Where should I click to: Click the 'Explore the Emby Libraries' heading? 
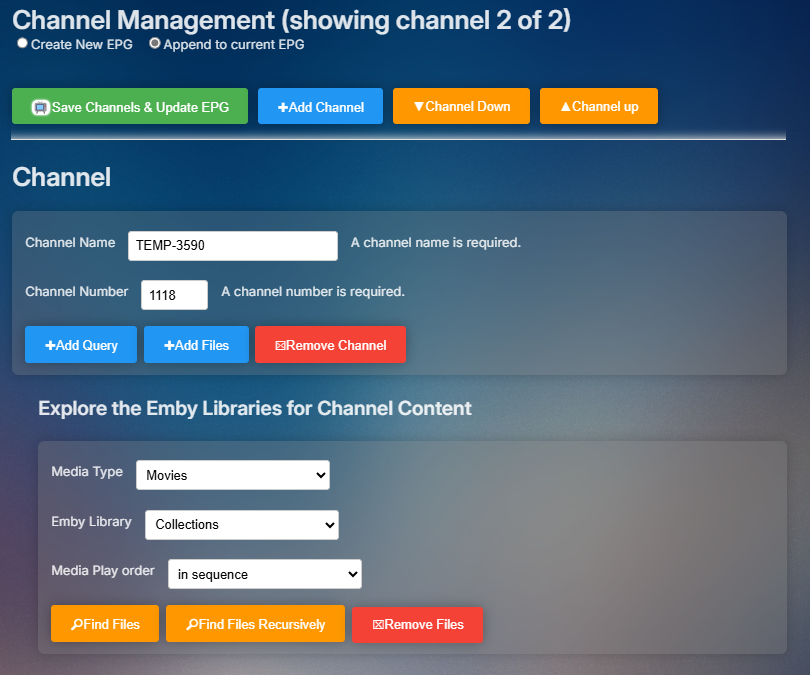pos(255,409)
